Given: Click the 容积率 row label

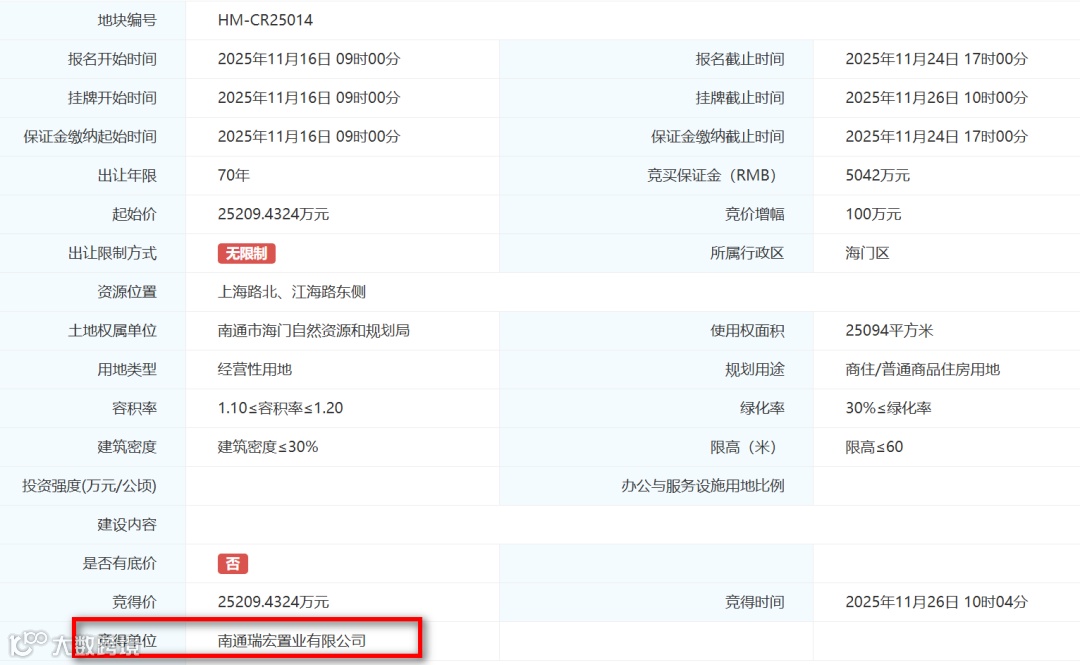Looking at the screenshot, I should [x=135, y=408].
